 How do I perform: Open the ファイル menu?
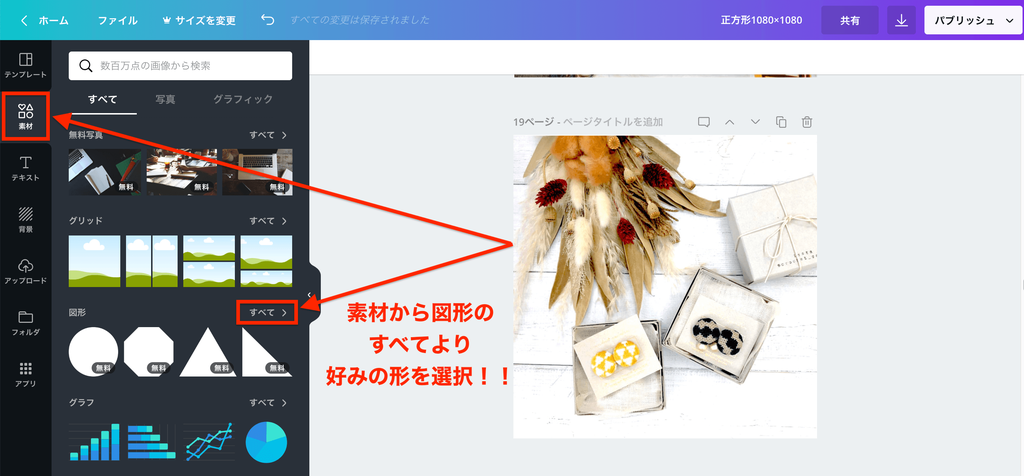[x=118, y=20]
